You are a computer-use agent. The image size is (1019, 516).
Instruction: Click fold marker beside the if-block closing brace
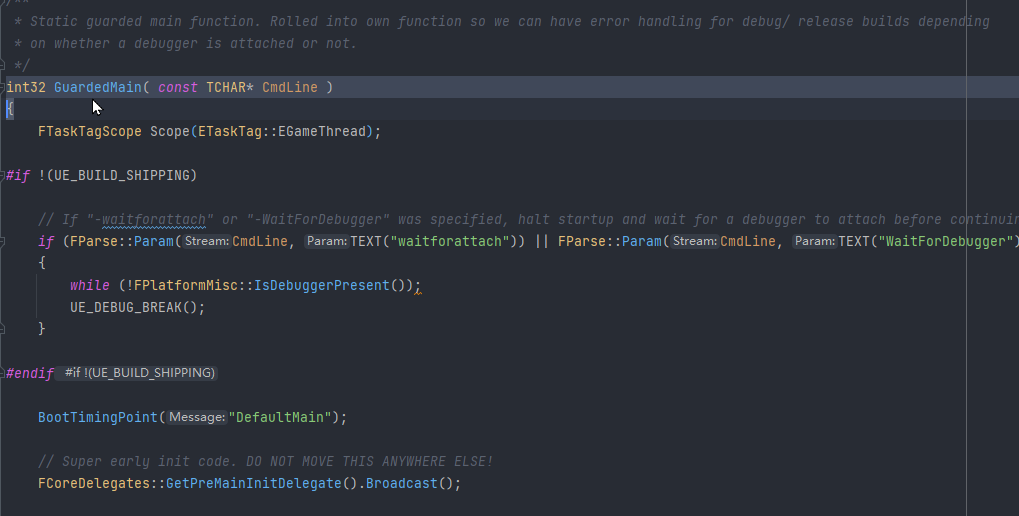pos(4,329)
